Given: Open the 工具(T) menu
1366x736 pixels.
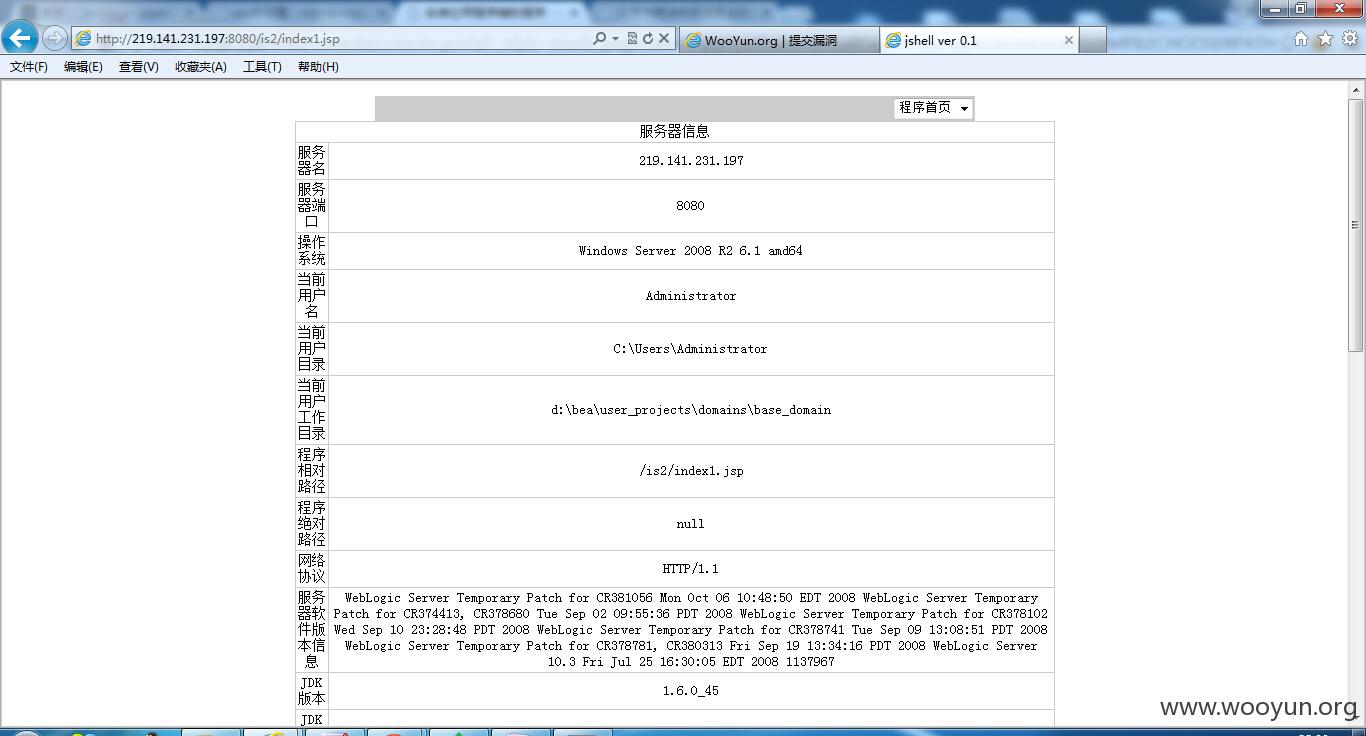Looking at the screenshot, I should click(262, 67).
